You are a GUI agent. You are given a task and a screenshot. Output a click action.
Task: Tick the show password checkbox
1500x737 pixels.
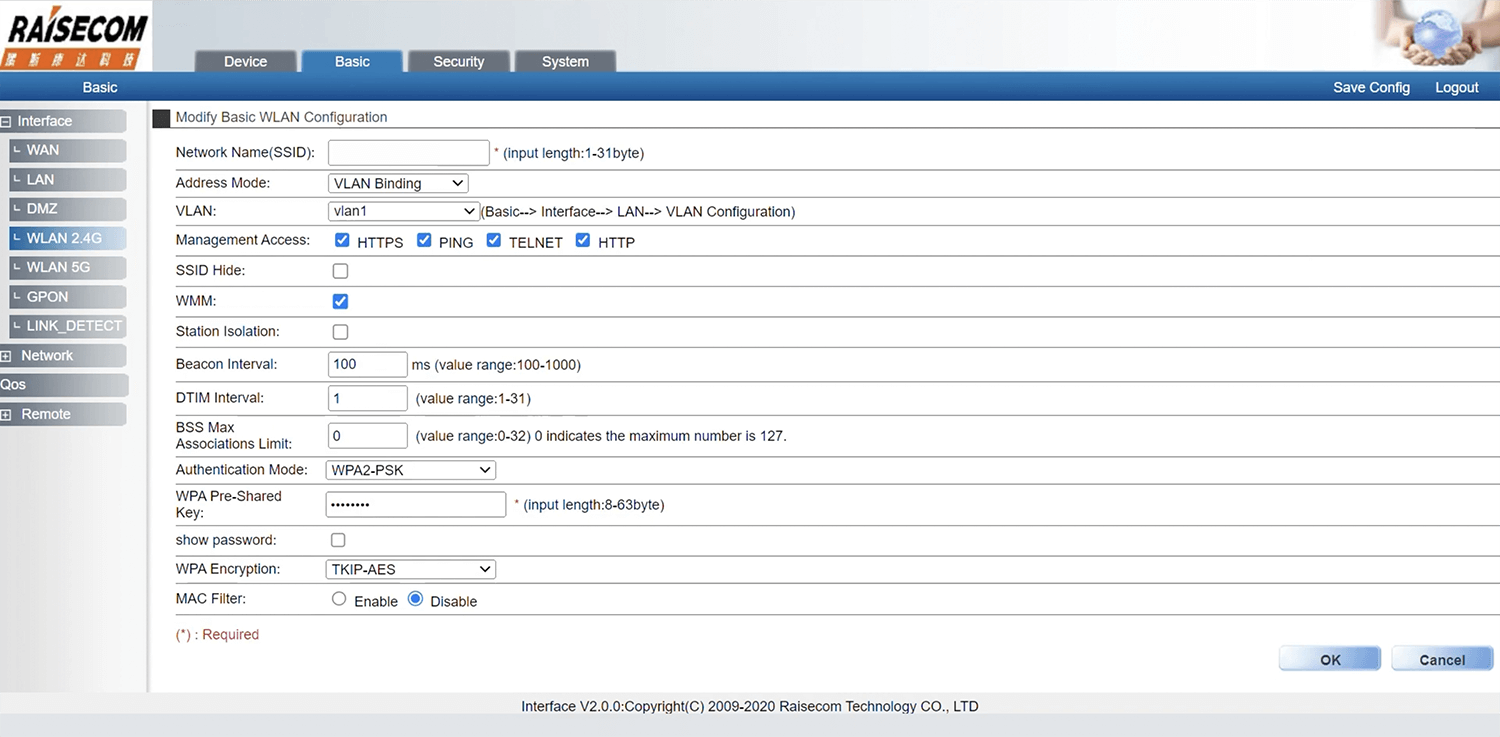click(338, 540)
